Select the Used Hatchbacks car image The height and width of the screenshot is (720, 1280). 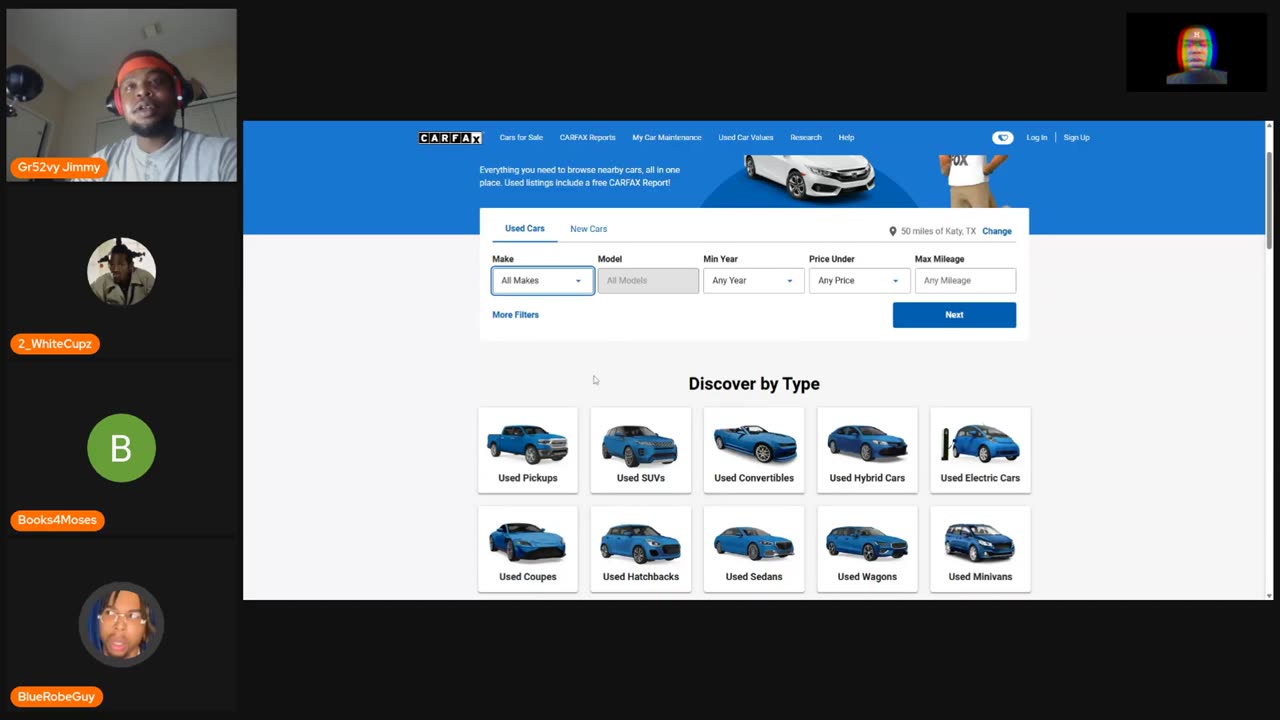[x=641, y=543]
